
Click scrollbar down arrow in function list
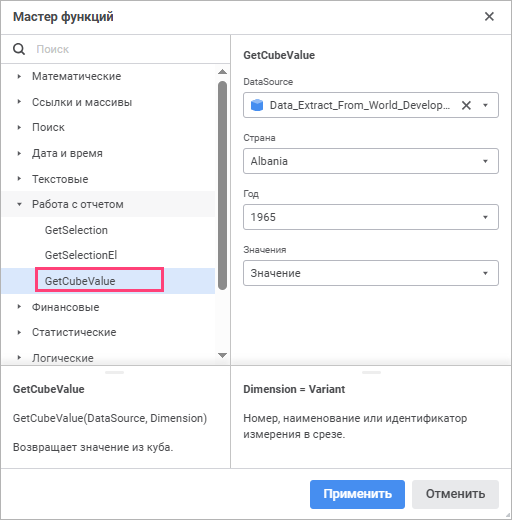pyautogui.click(x=222, y=355)
